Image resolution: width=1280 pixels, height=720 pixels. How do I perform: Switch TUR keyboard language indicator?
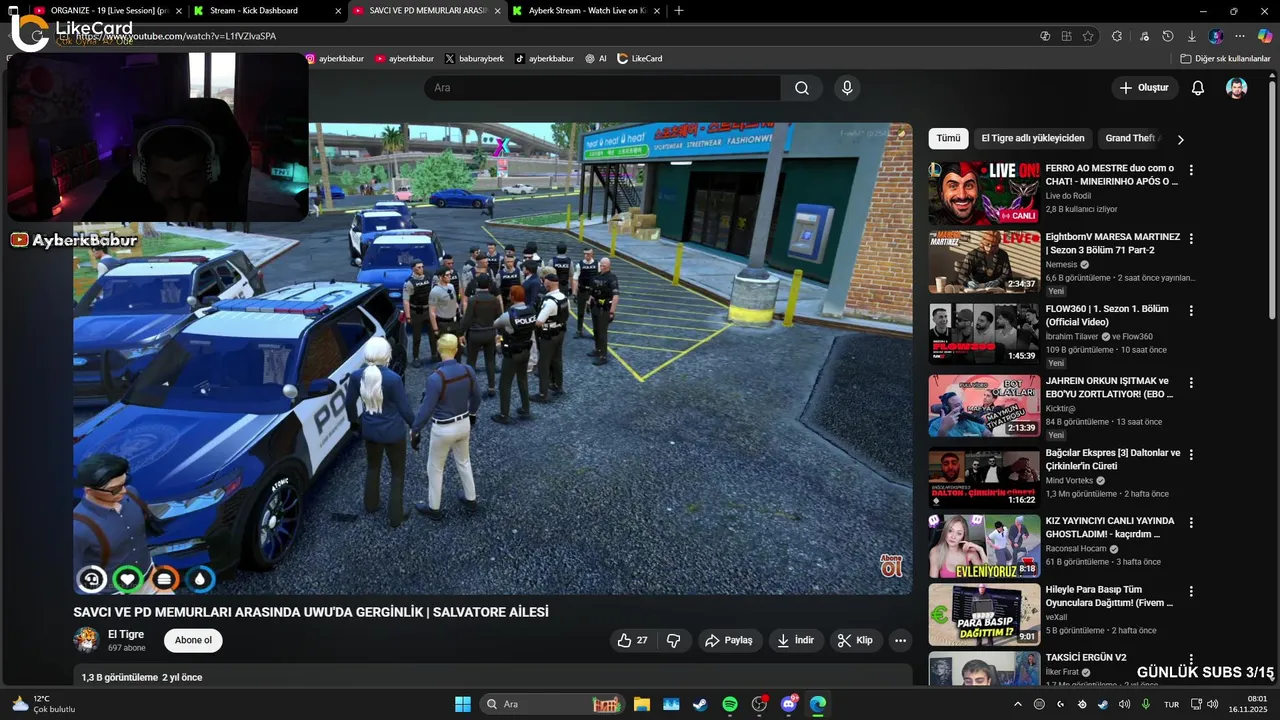[1172, 704]
